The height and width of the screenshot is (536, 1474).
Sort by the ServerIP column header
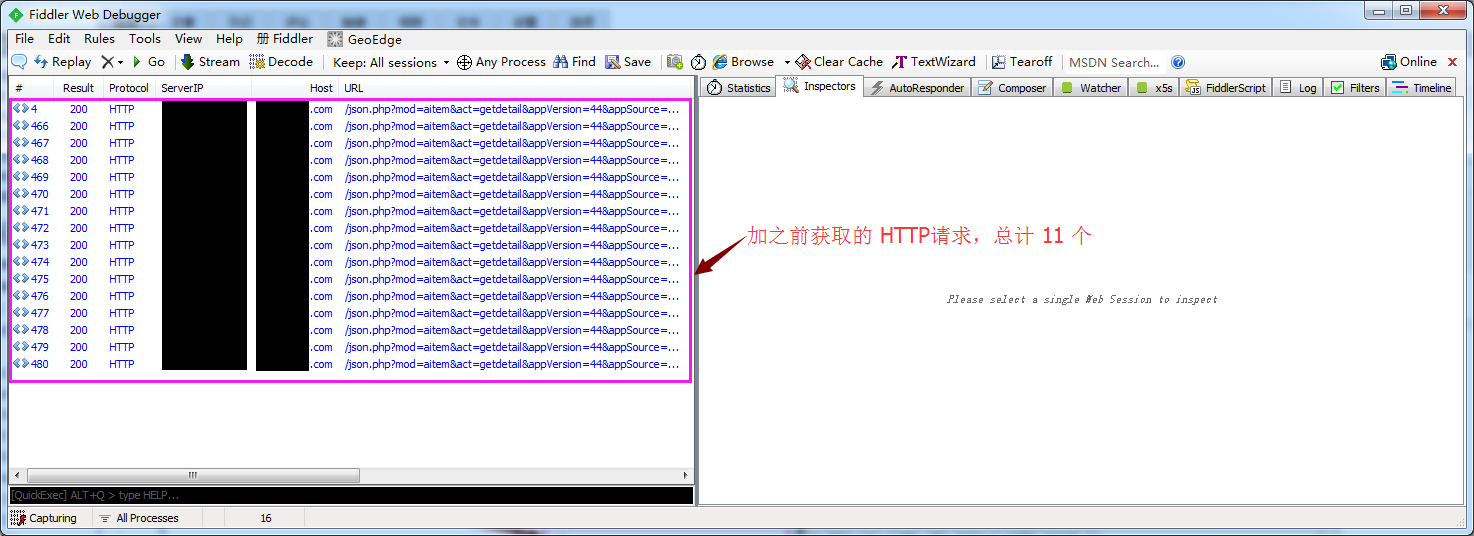204,88
